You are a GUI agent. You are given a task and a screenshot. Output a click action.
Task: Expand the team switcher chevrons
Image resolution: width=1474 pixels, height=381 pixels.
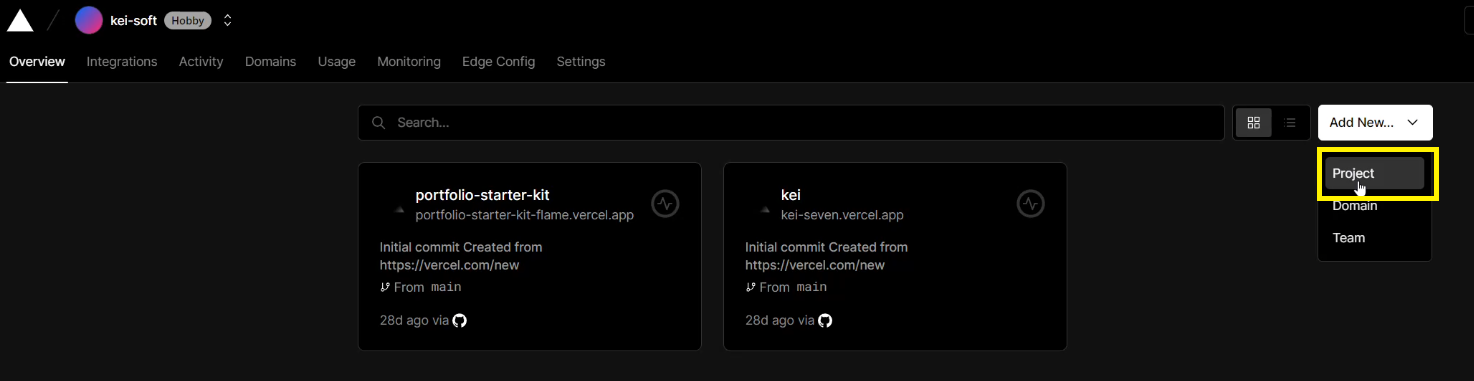[x=227, y=20]
